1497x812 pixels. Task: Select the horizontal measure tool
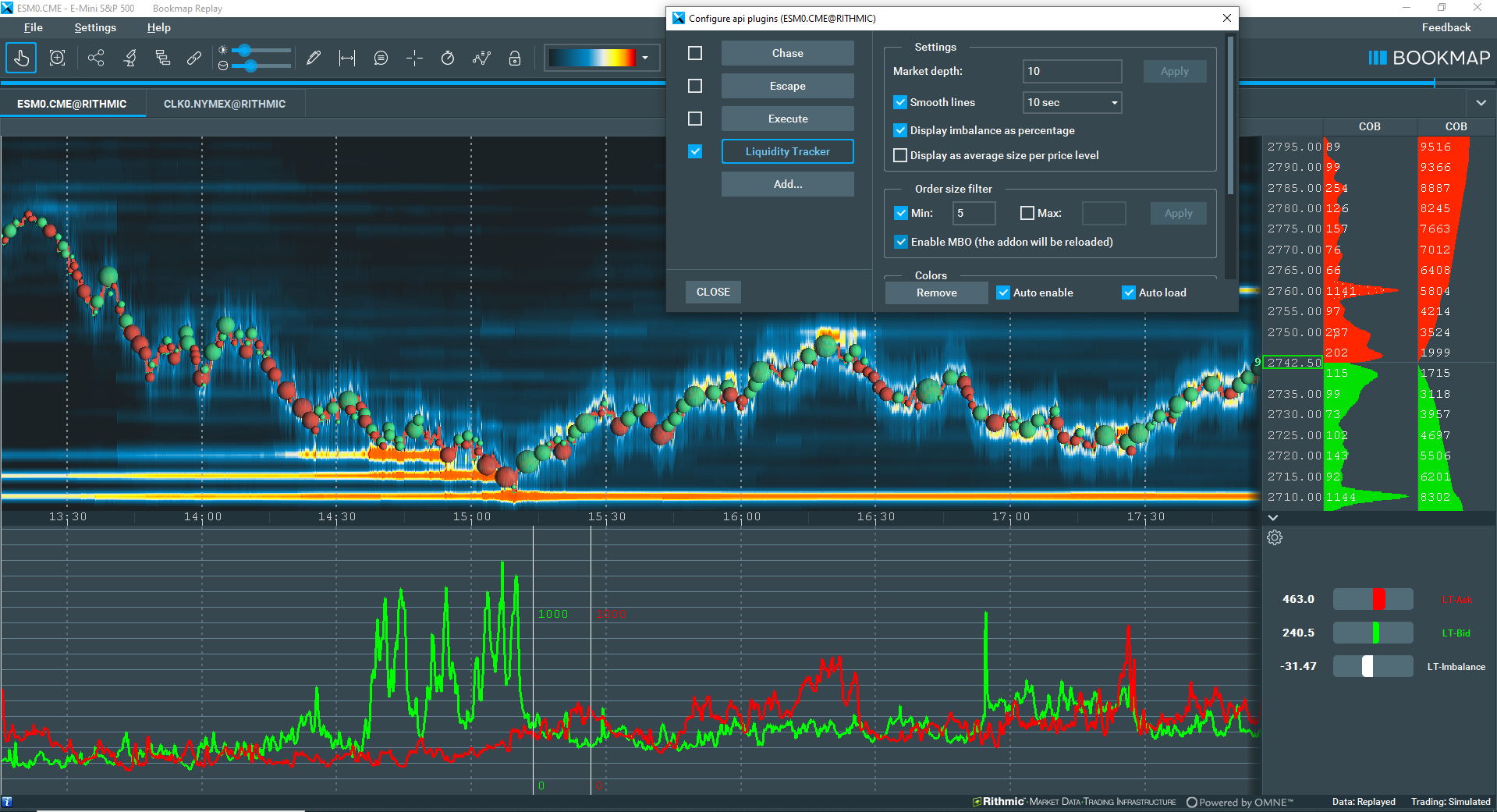pyautogui.click(x=347, y=58)
